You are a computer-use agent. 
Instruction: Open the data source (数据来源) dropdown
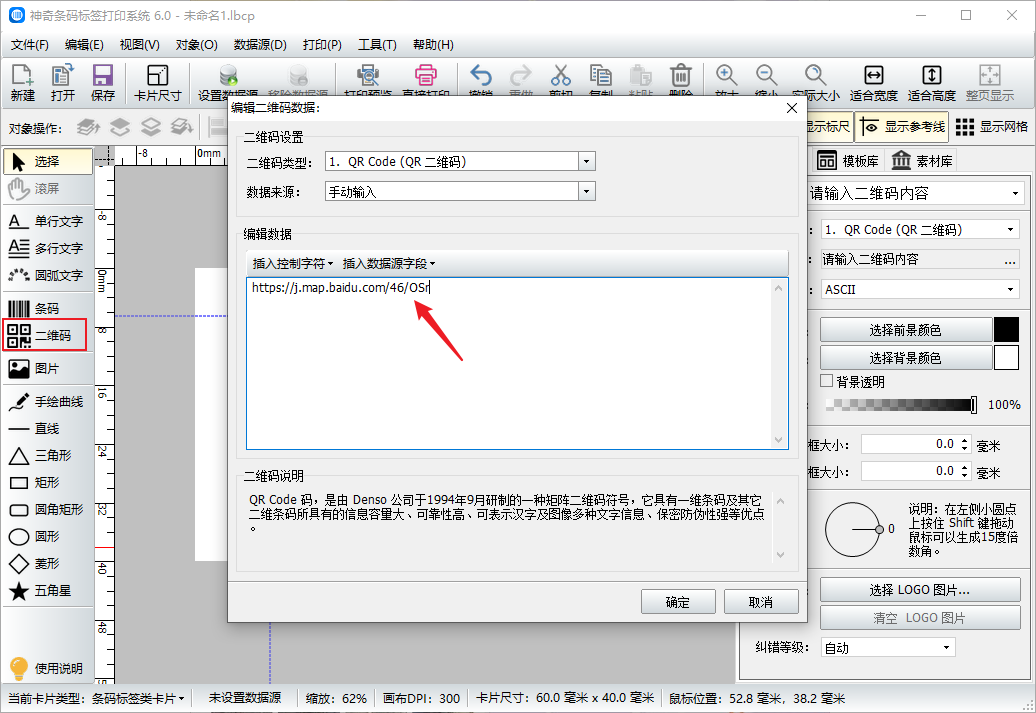587,192
